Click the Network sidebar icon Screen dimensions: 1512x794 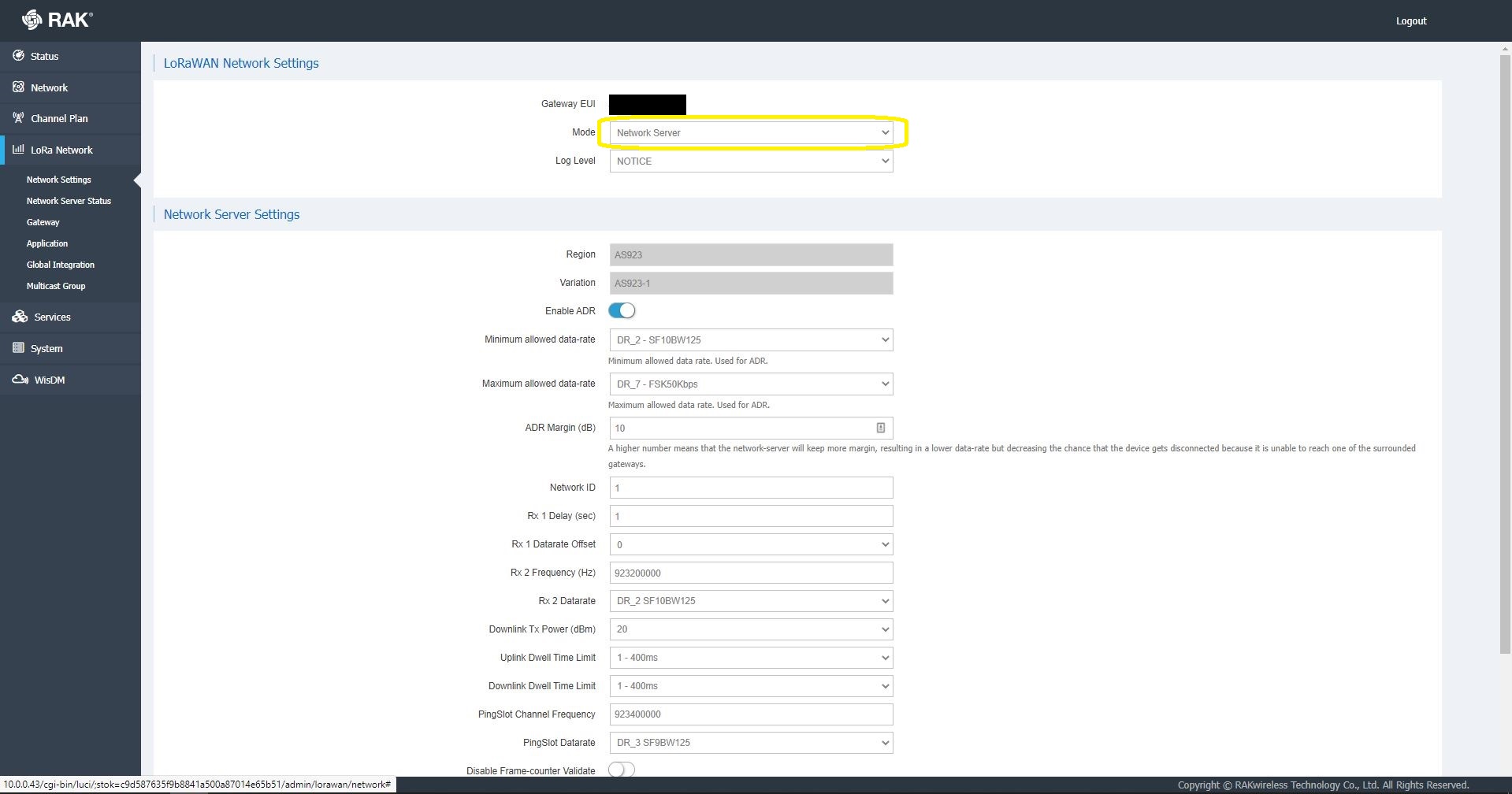coord(18,87)
